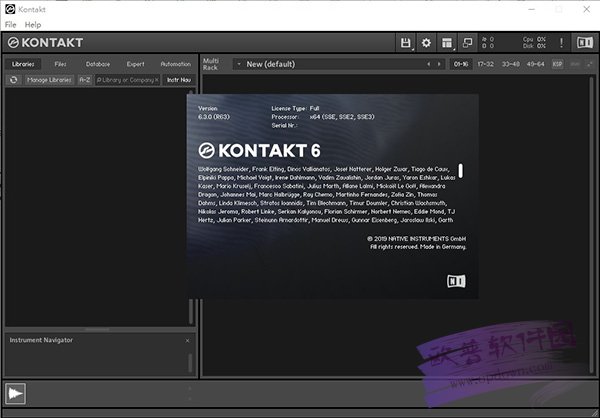Close the Kontakt window

(586, 9)
